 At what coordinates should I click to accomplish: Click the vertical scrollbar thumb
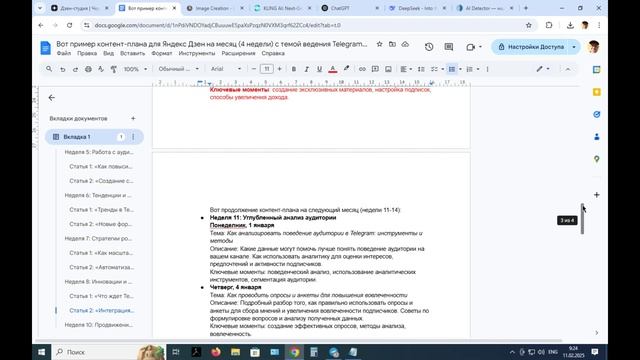[582, 219]
